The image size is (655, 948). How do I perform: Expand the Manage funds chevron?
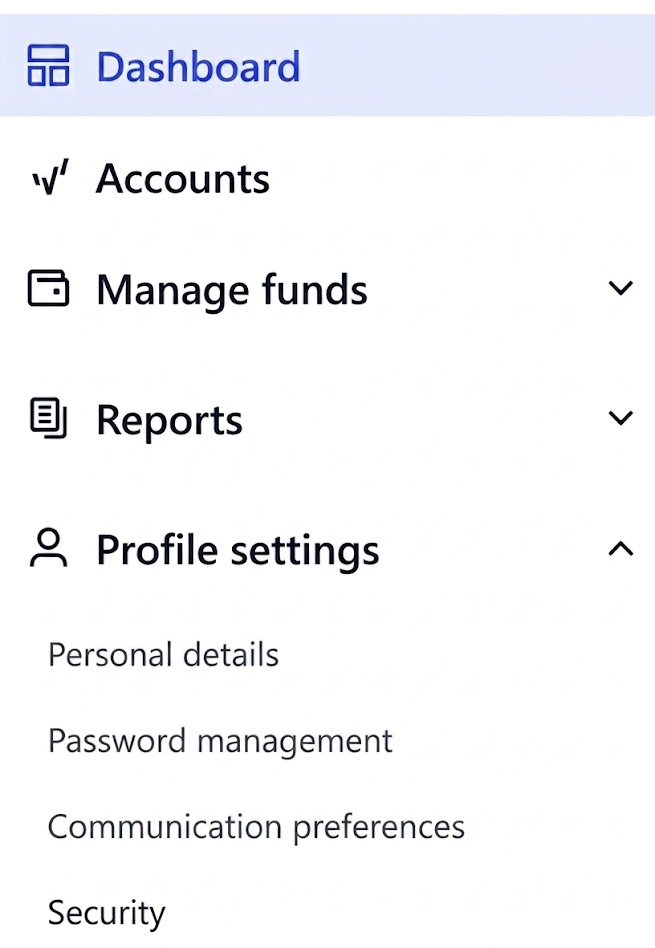pos(621,288)
